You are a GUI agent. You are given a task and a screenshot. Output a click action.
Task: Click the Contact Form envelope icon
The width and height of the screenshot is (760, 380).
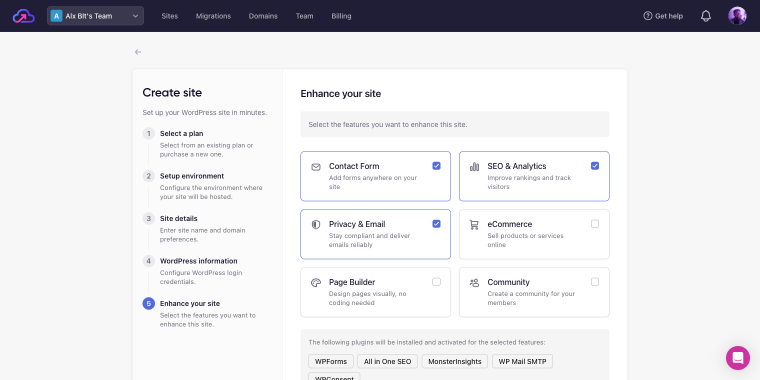(316, 167)
